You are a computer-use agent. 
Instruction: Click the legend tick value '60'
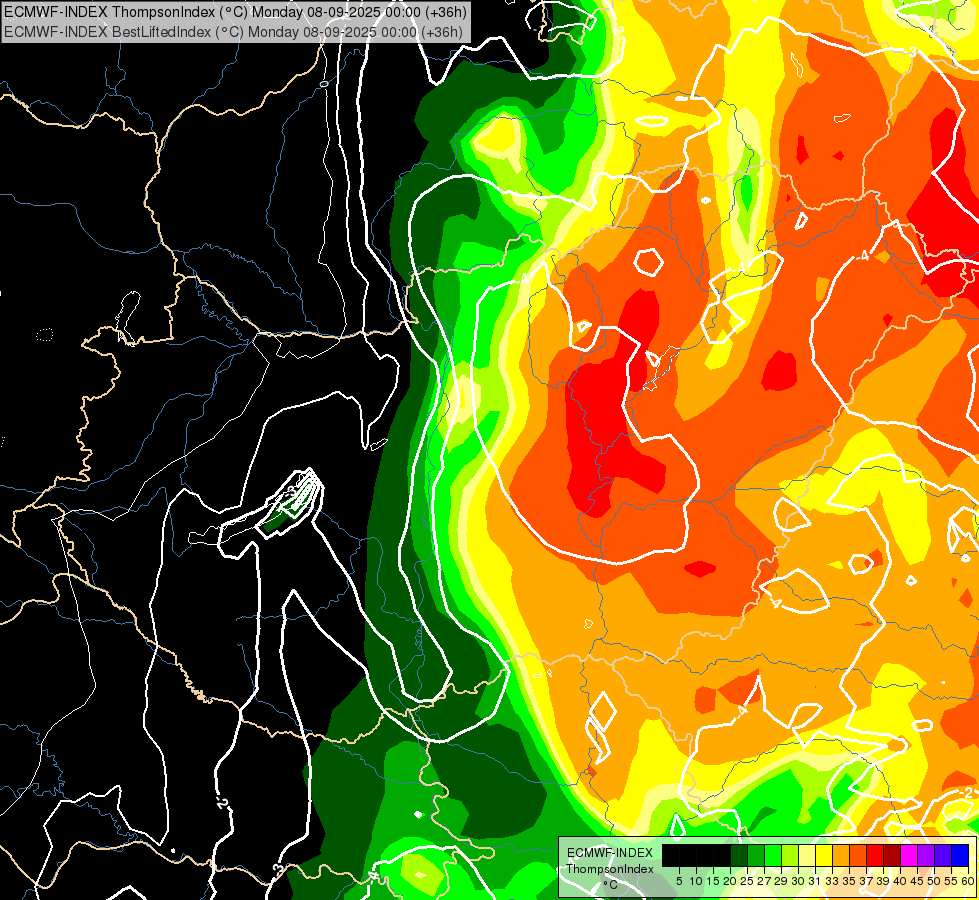click(x=968, y=881)
